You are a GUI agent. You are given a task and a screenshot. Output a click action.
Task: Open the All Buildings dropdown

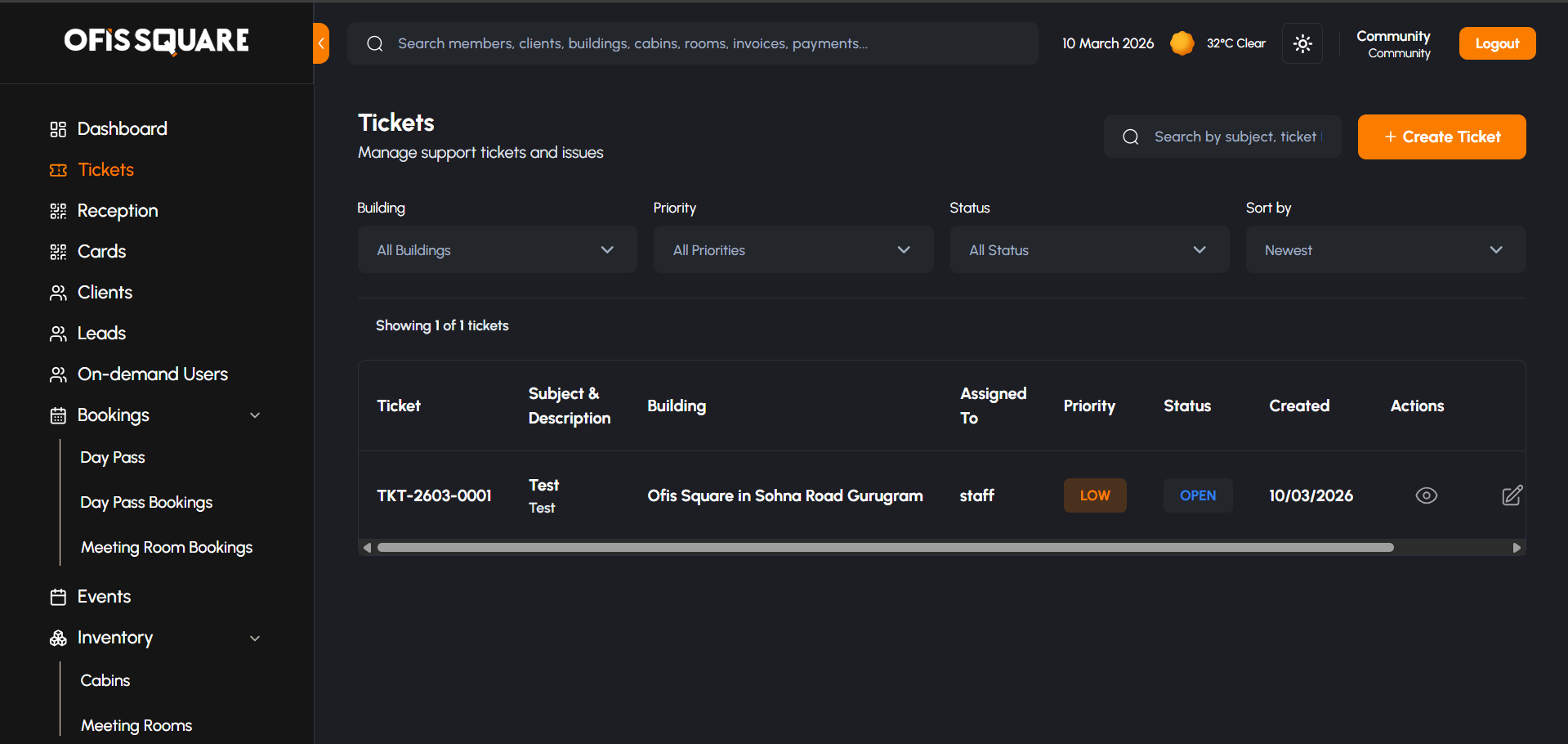click(497, 249)
